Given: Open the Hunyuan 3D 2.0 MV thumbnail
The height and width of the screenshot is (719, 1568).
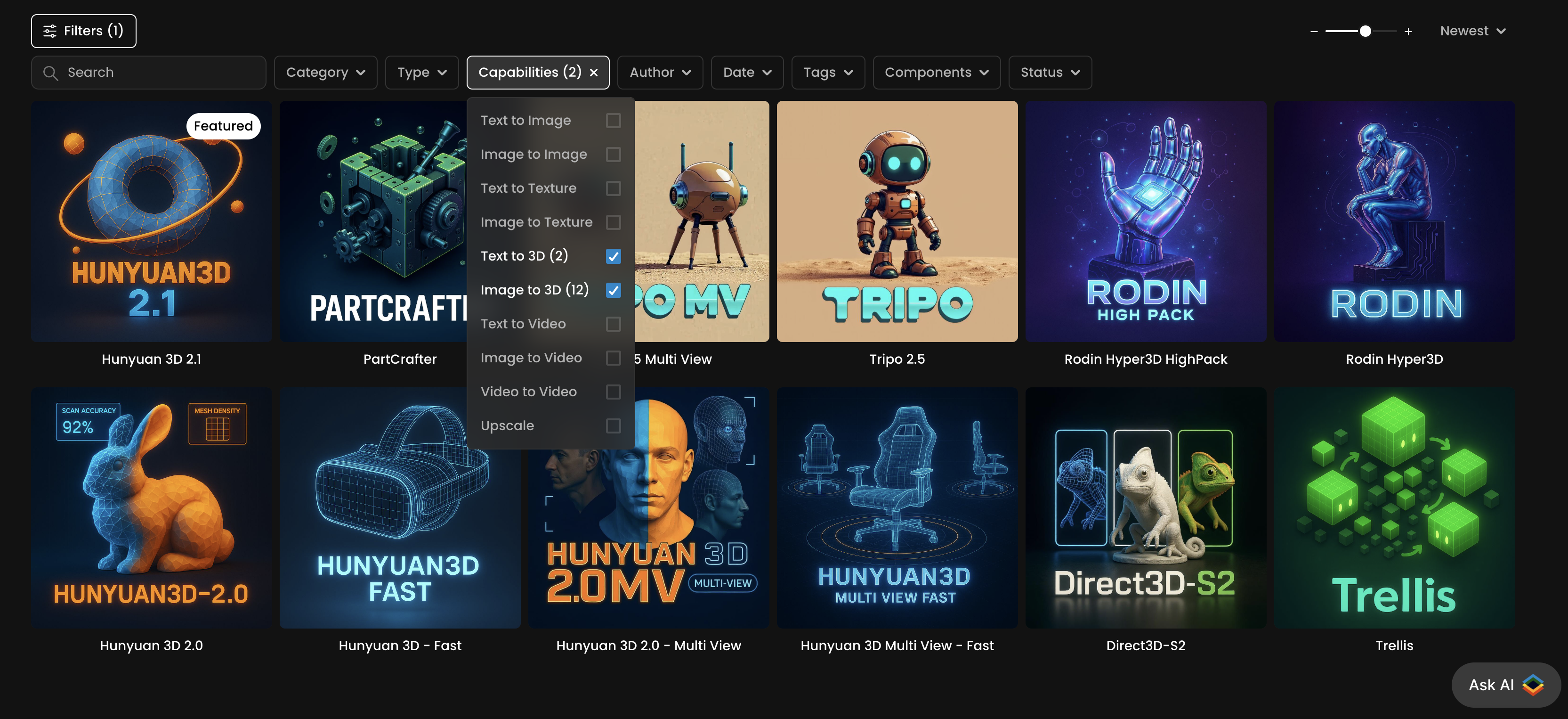Looking at the screenshot, I should point(648,539).
